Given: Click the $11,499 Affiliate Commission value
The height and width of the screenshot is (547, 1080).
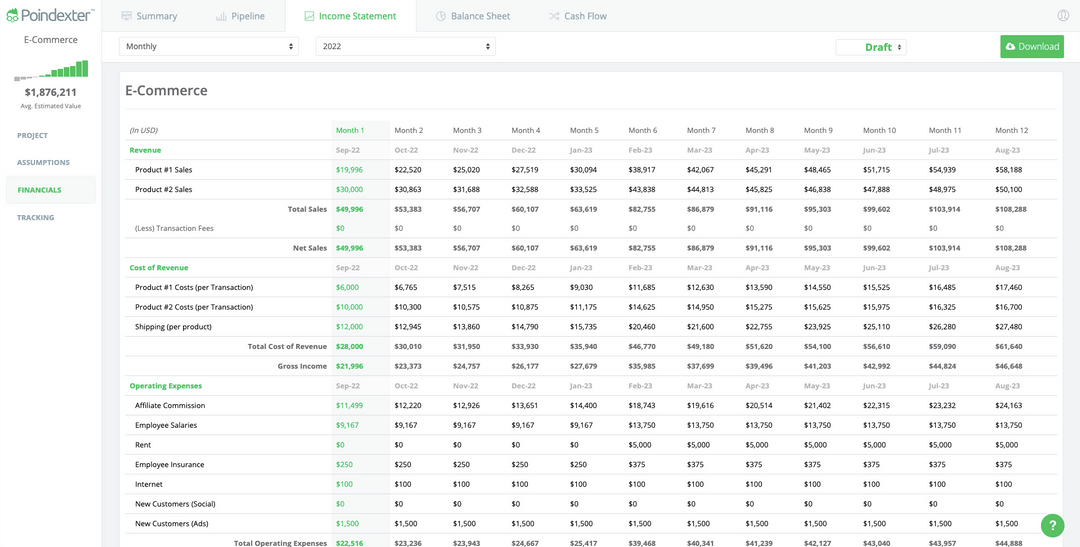Looking at the screenshot, I should click(x=349, y=406).
